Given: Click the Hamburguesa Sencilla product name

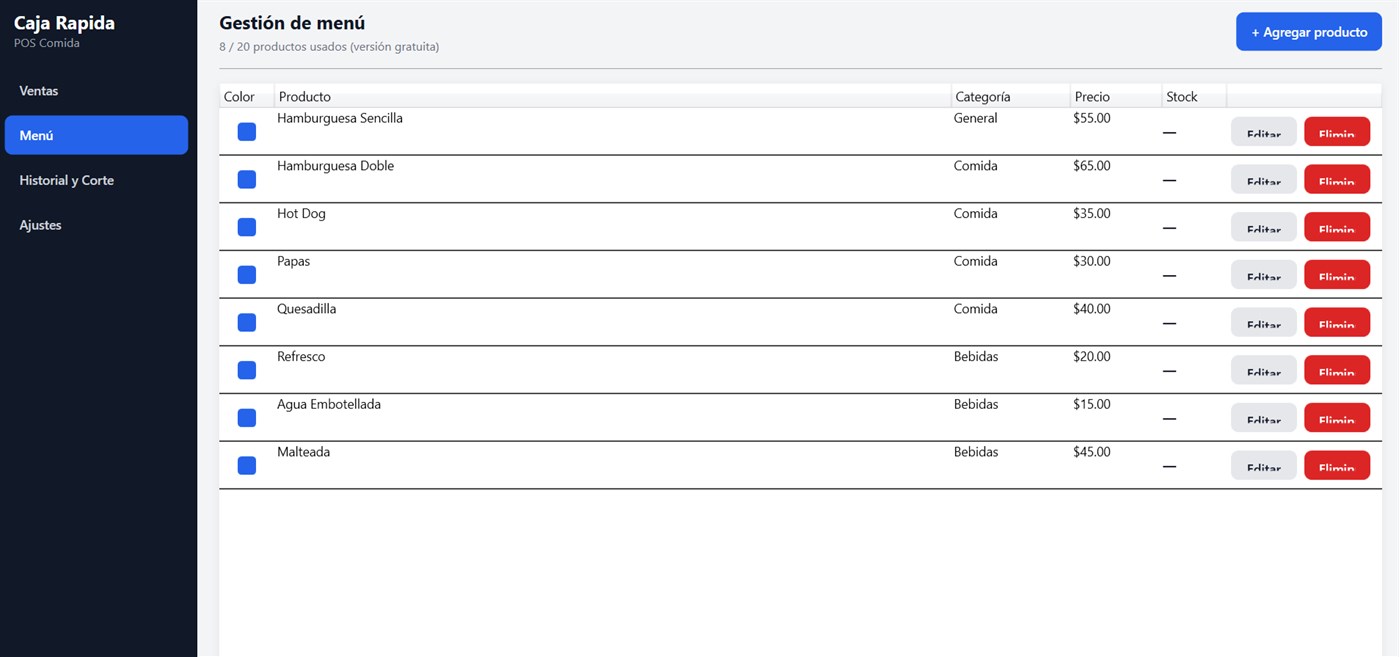Looking at the screenshot, I should click(340, 118).
